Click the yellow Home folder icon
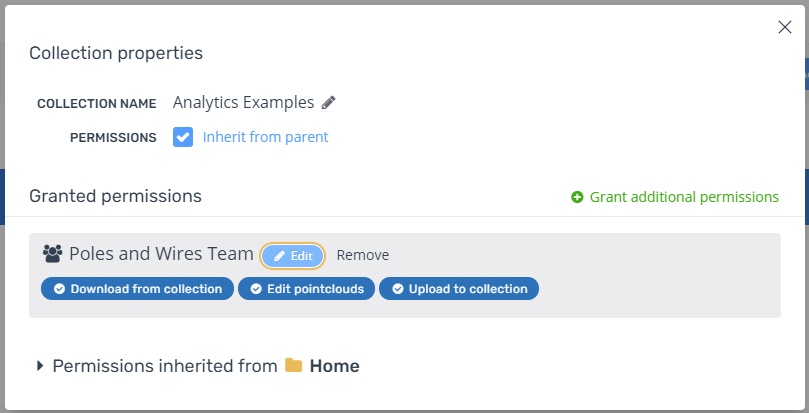The width and height of the screenshot is (809, 413). click(294, 366)
